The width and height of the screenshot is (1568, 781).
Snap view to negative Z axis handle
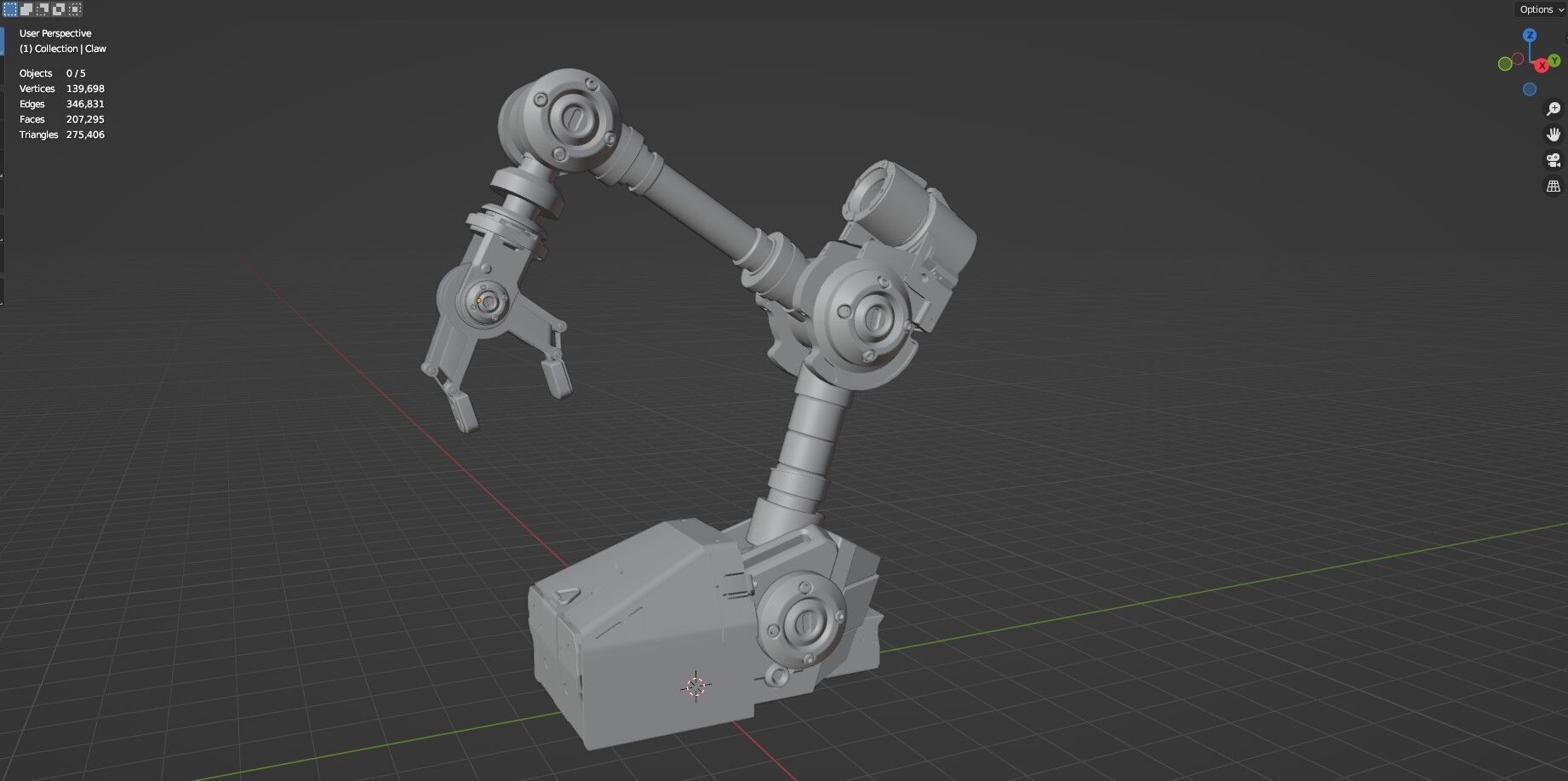pyautogui.click(x=1530, y=89)
